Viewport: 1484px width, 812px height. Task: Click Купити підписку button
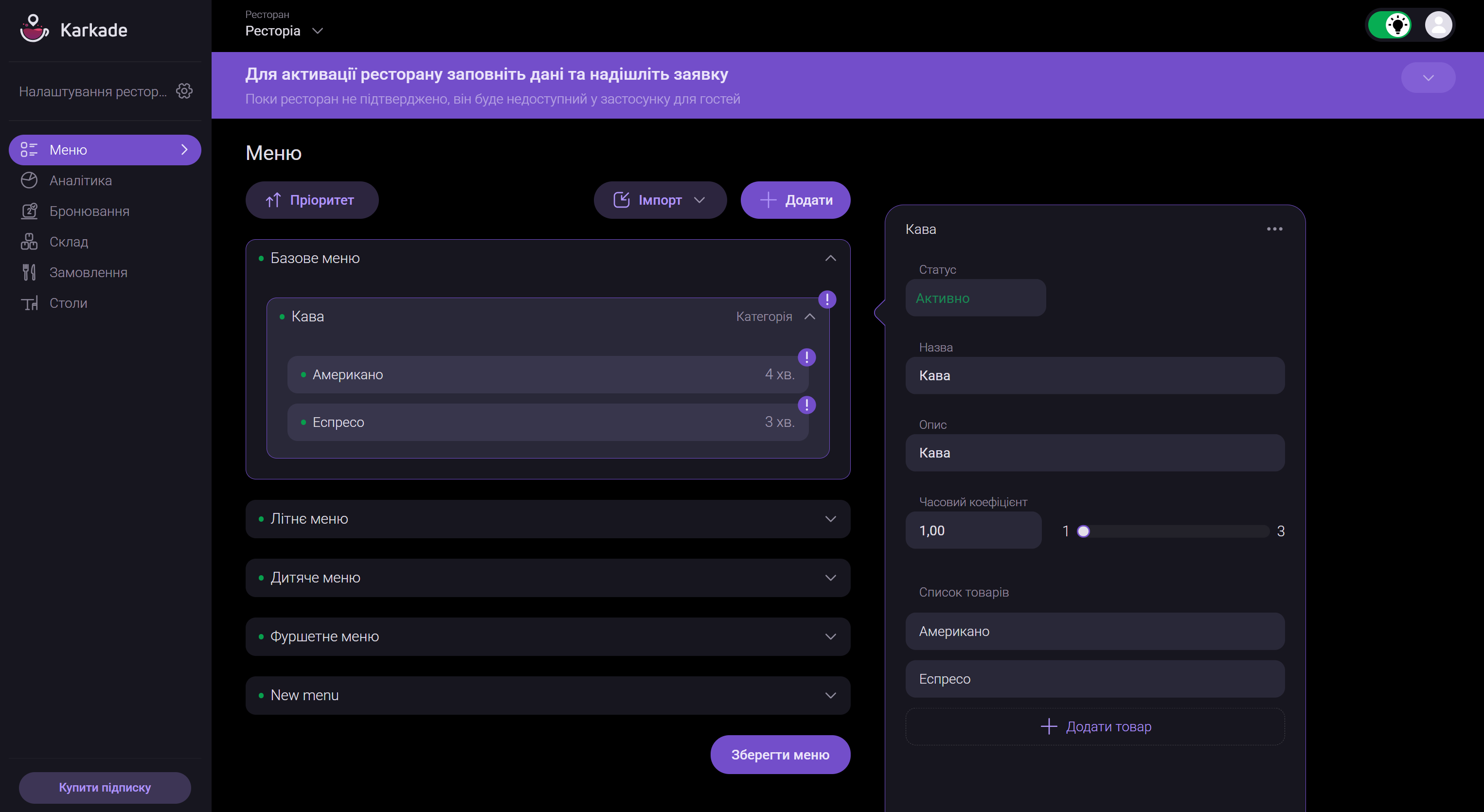click(105, 787)
